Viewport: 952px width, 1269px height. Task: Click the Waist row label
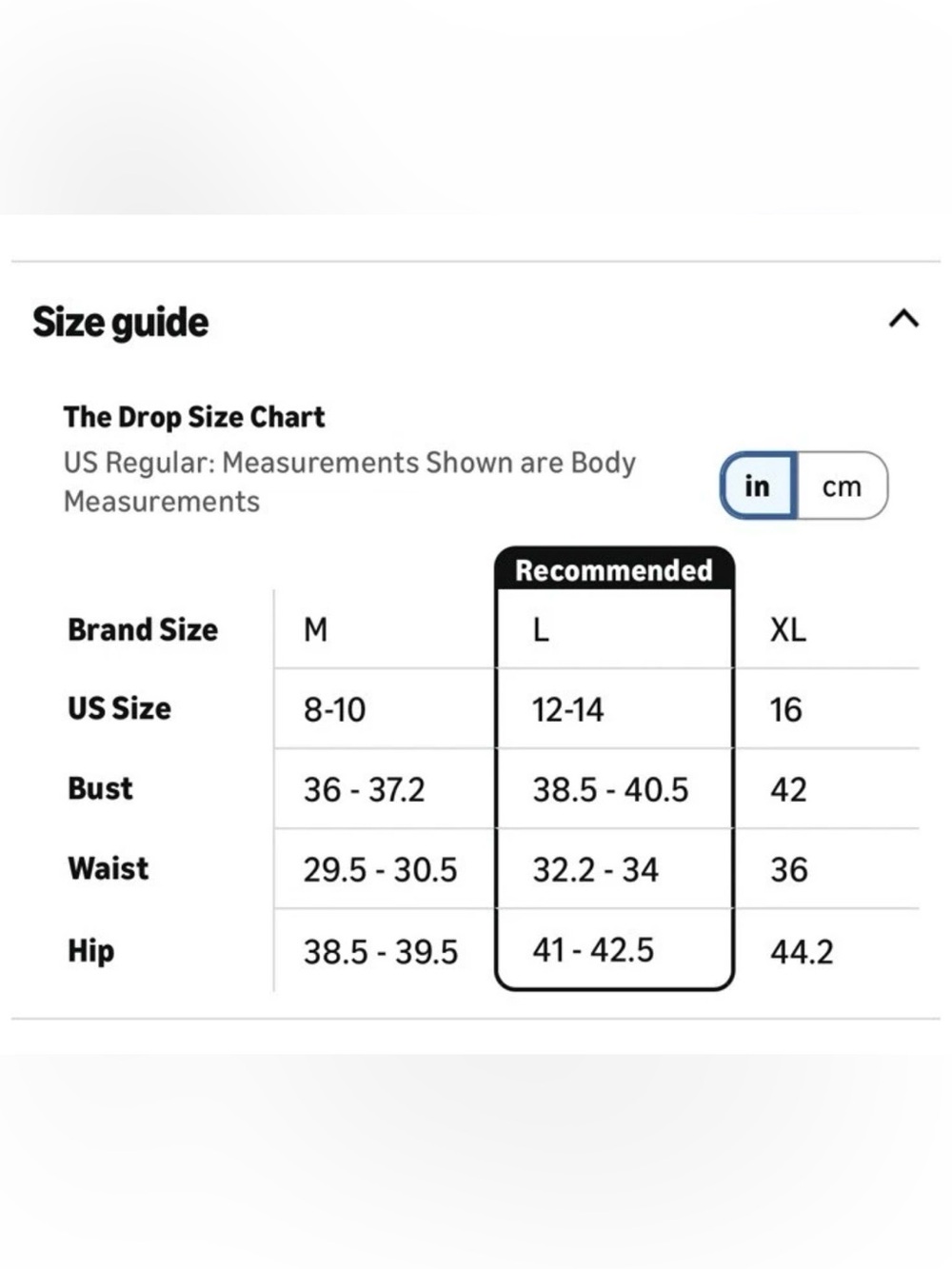pyautogui.click(x=109, y=868)
